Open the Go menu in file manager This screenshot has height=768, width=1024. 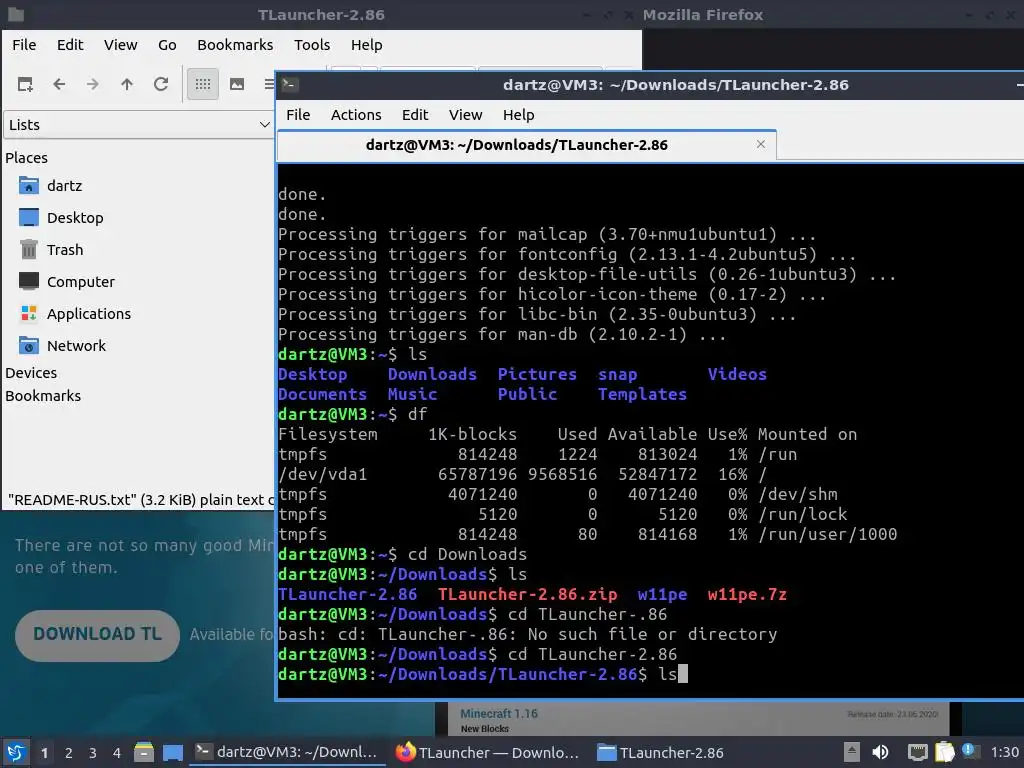point(167,45)
